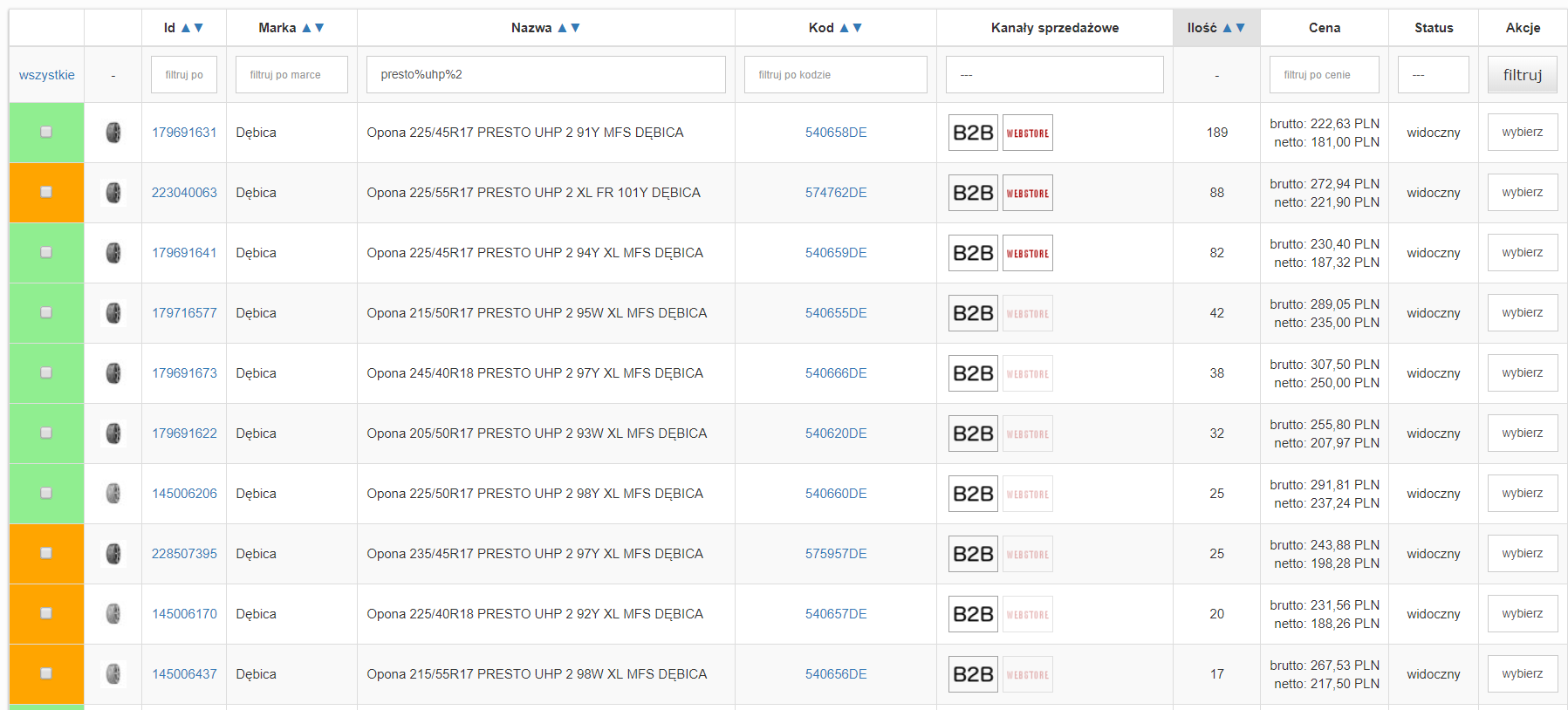Focus the filtruj po cenie price field
This screenshot has width=1568, height=710.
(x=1324, y=75)
